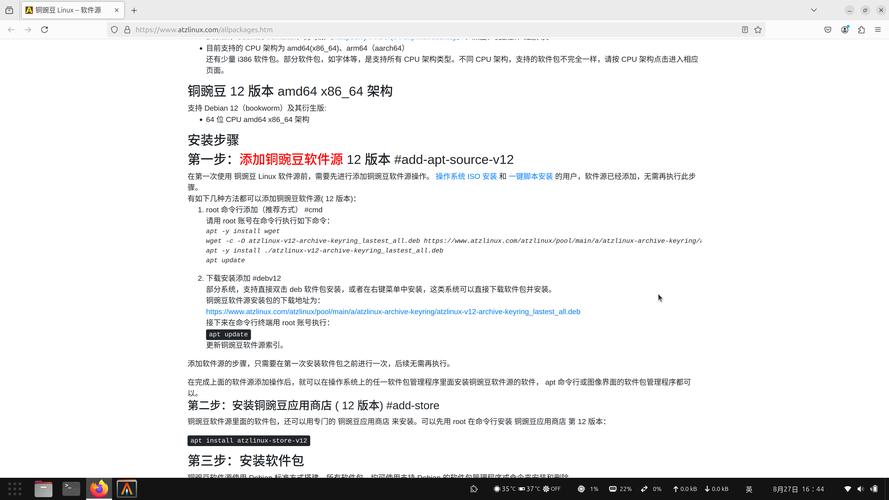The width and height of the screenshot is (889, 500).
Task: Click the wget -c -O command line
Action: 454,241
